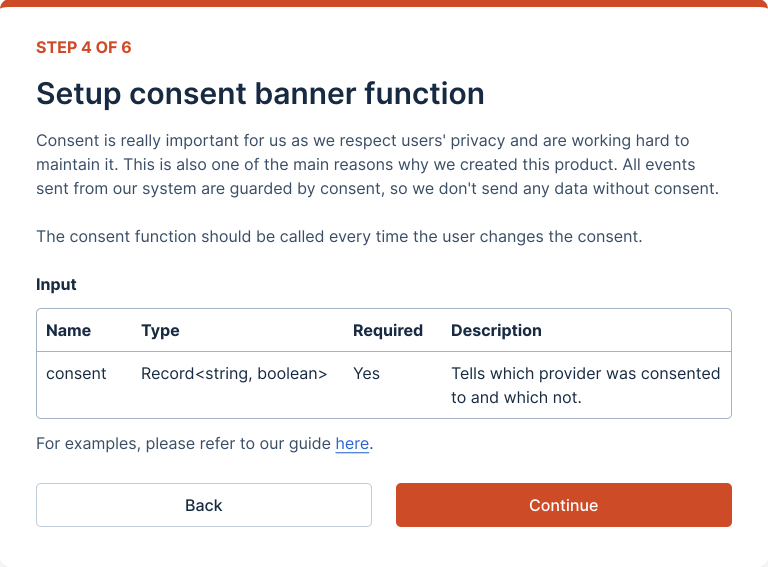Click the "Input" section label
The image size is (768, 567).
tap(56, 284)
